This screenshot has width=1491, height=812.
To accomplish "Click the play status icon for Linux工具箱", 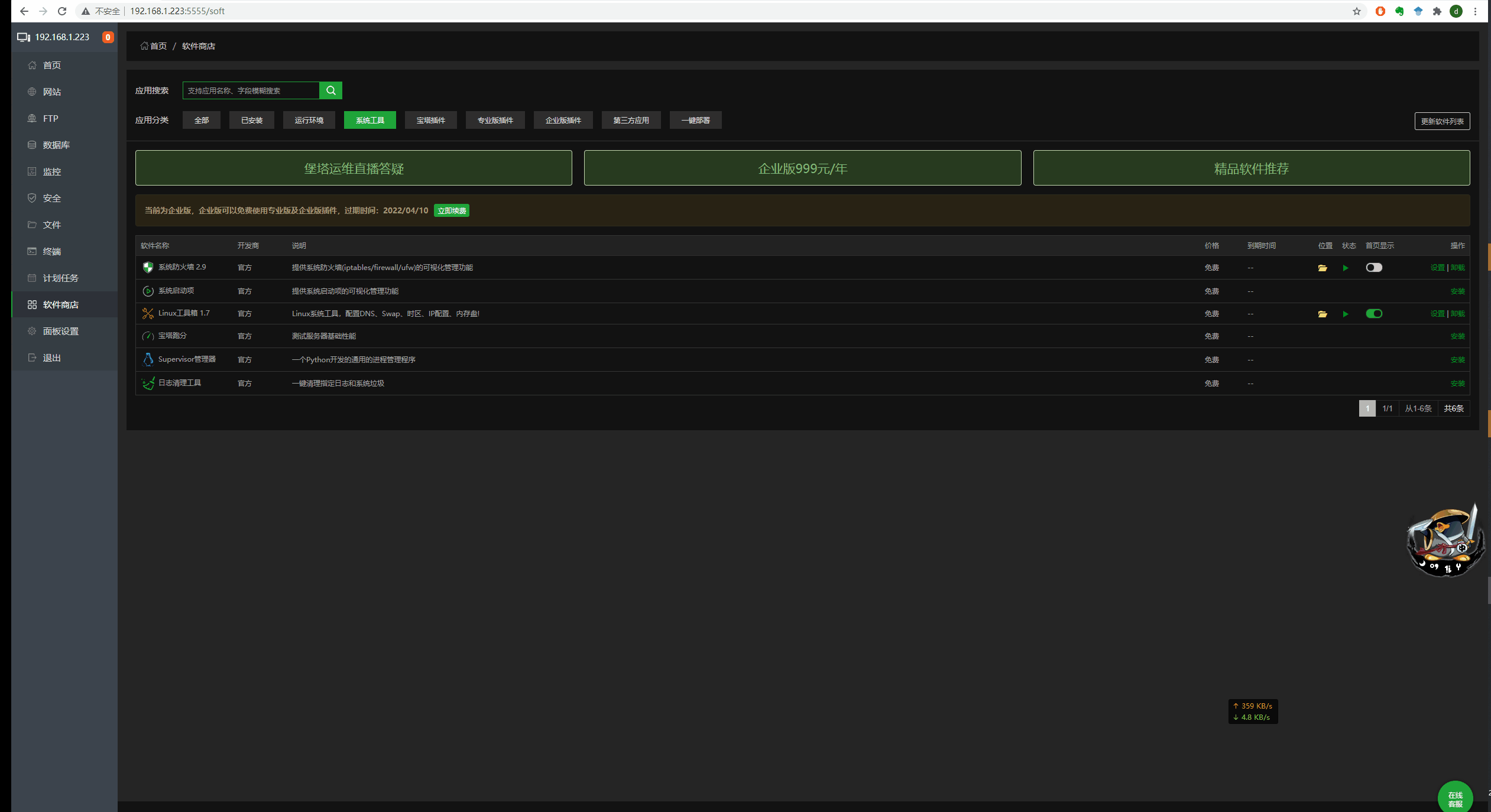I will point(1346,314).
